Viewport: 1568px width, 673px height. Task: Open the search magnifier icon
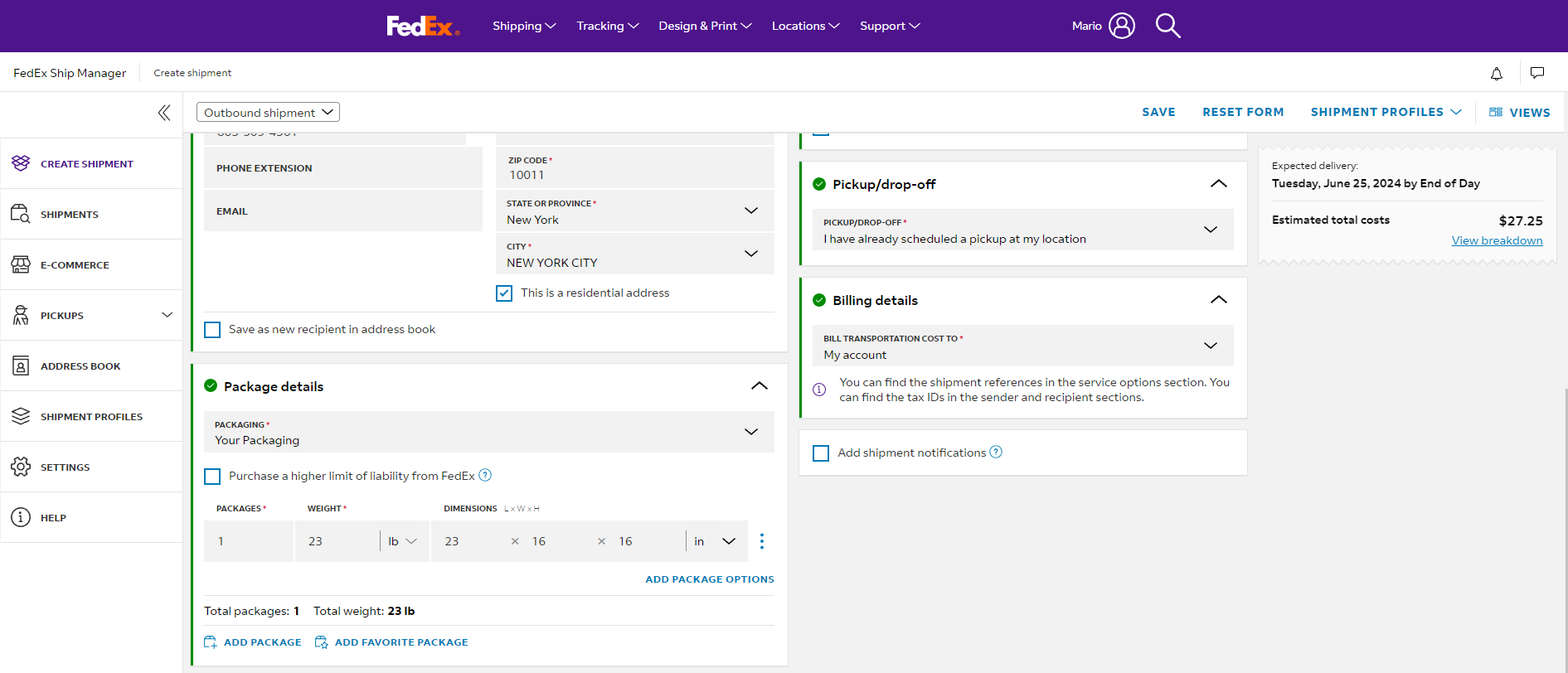pos(1168,26)
